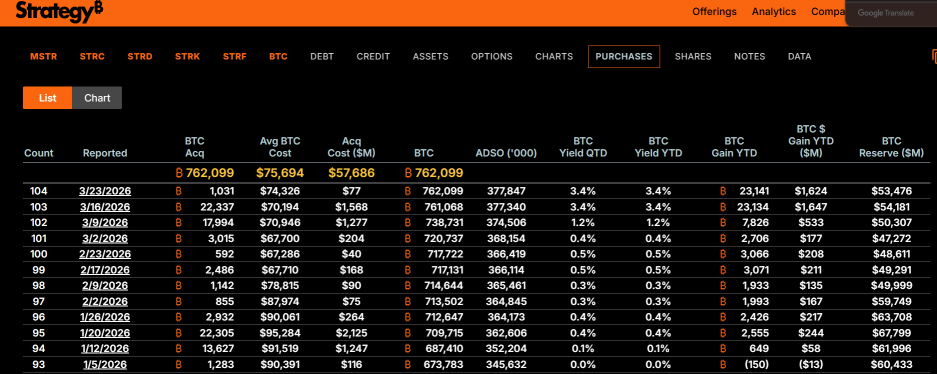Open the 3/16/2026 report link
The image size is (937, 374).
click(105, 207)
